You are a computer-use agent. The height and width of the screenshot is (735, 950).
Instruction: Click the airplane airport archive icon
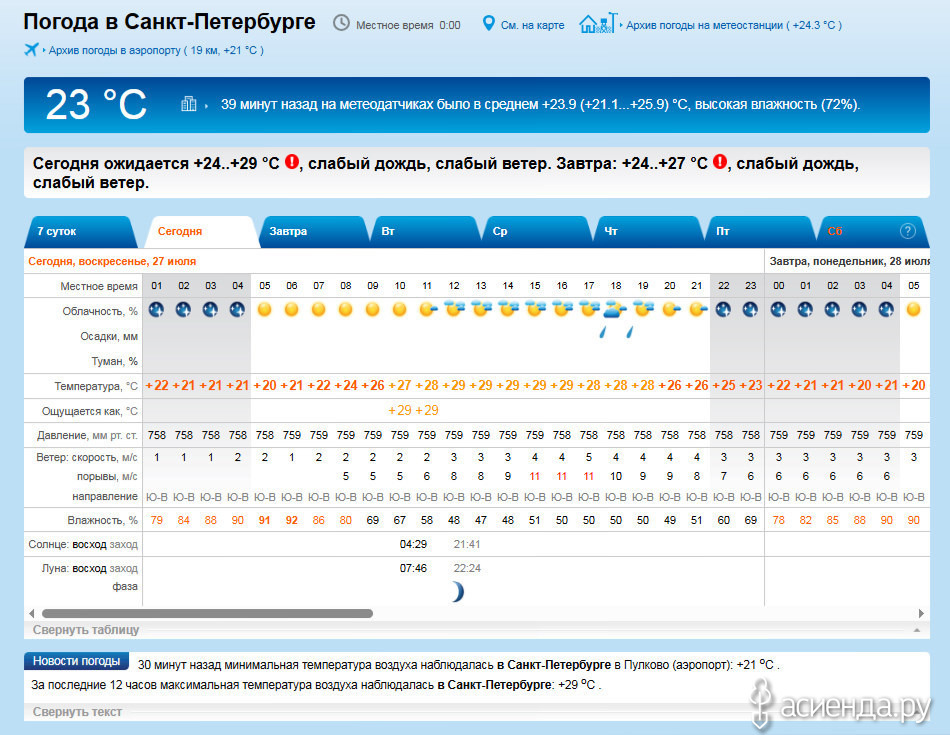tap(31, 49)
